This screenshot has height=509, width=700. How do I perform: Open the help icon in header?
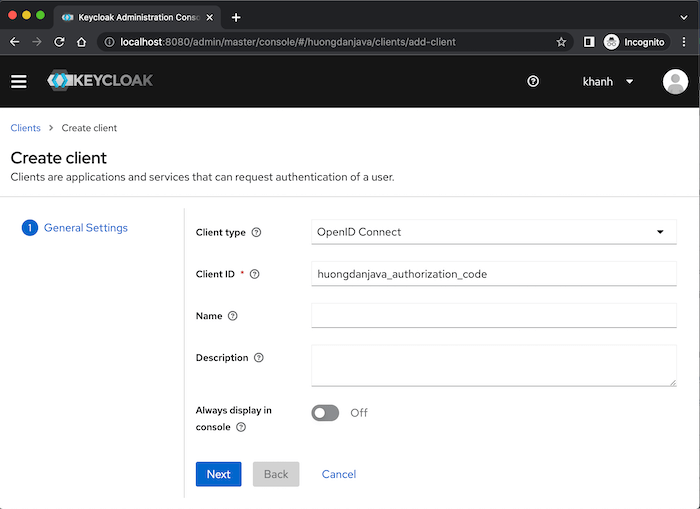coord(533,81)
